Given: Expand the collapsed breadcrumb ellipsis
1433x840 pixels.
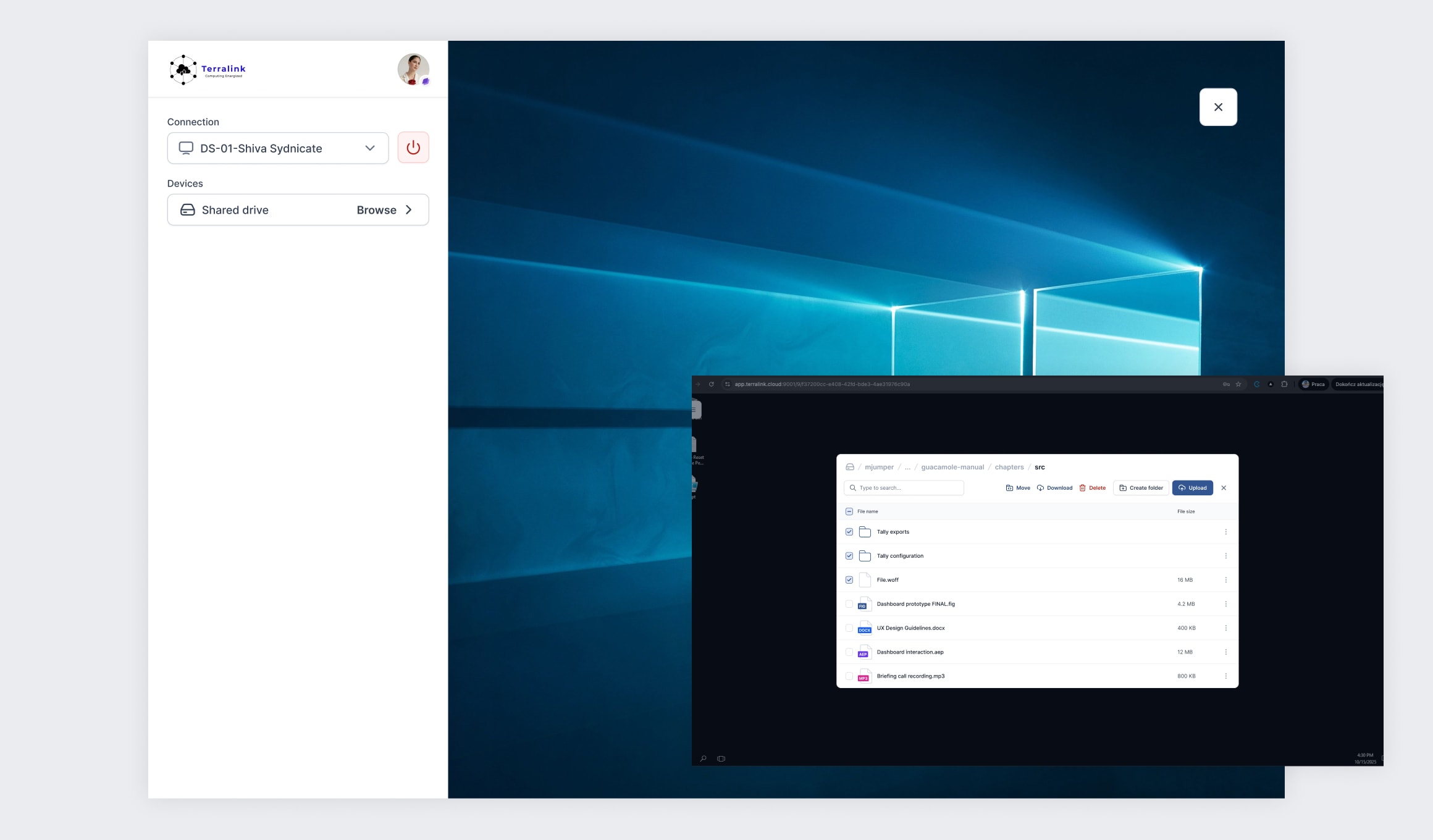Looking at the screenshot, I should [907, 468].
